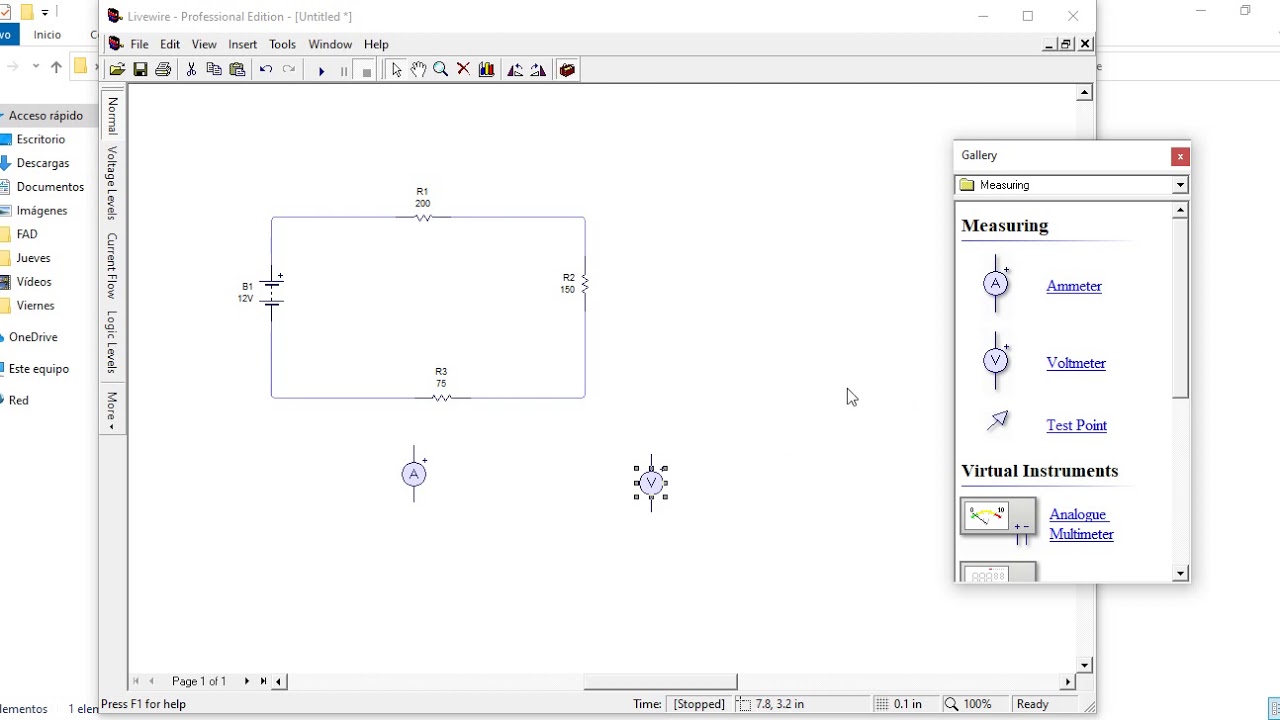Screen dimensions: 1280x720
Task: Rotate the selection left via toolbar icon
Action: (515, 70)
